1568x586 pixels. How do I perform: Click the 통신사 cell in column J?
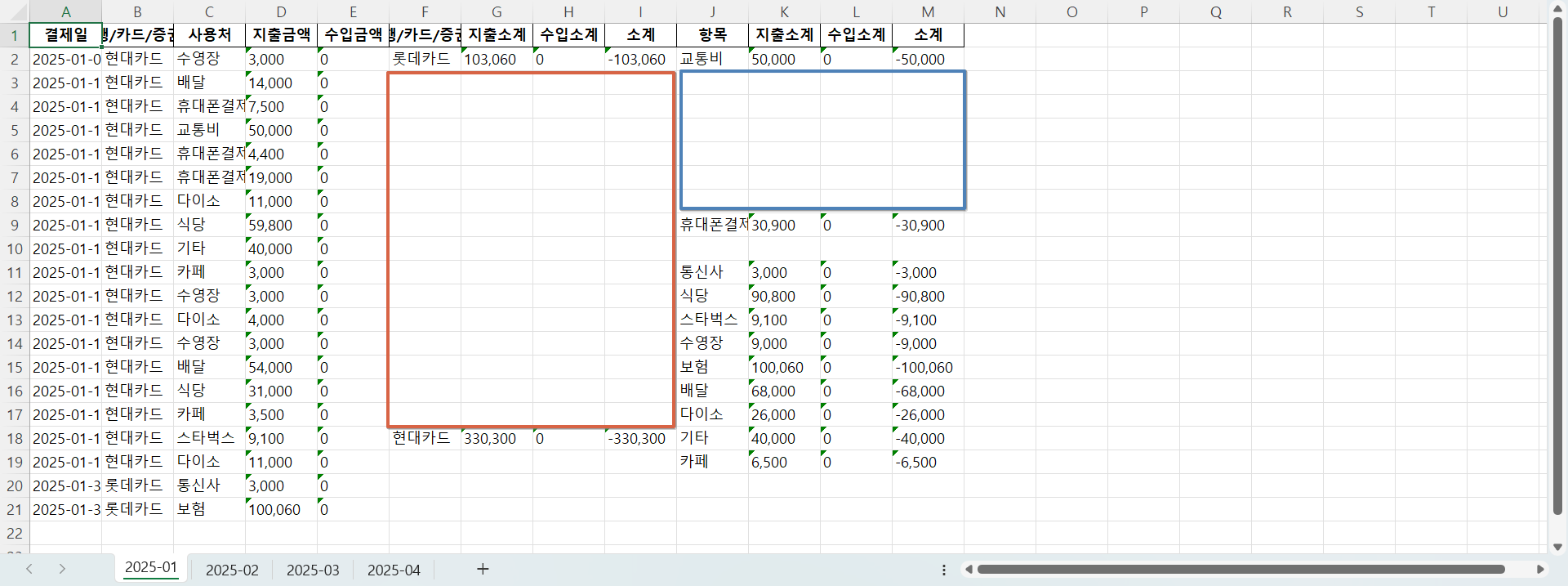(x=712, y=272)
